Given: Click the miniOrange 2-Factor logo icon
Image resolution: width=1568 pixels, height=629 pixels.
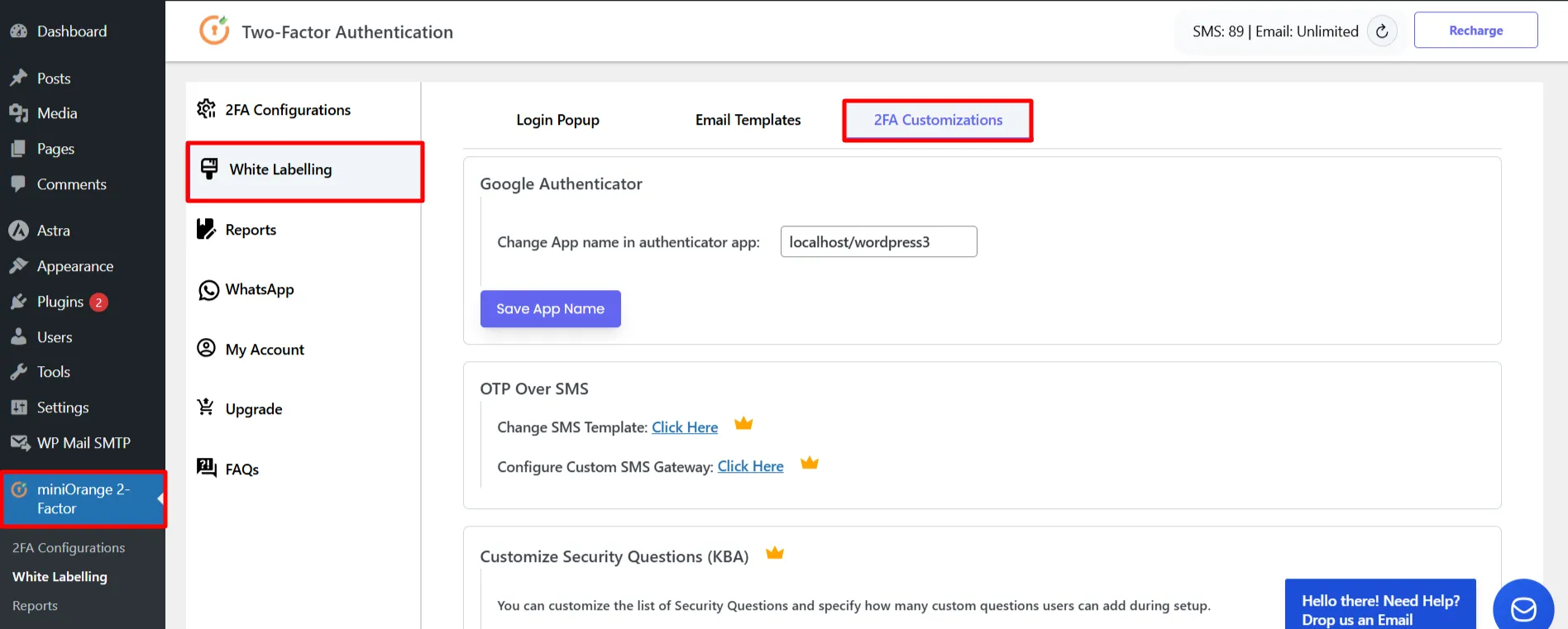Looking at the screenshot, I should [x=19, y=489].
